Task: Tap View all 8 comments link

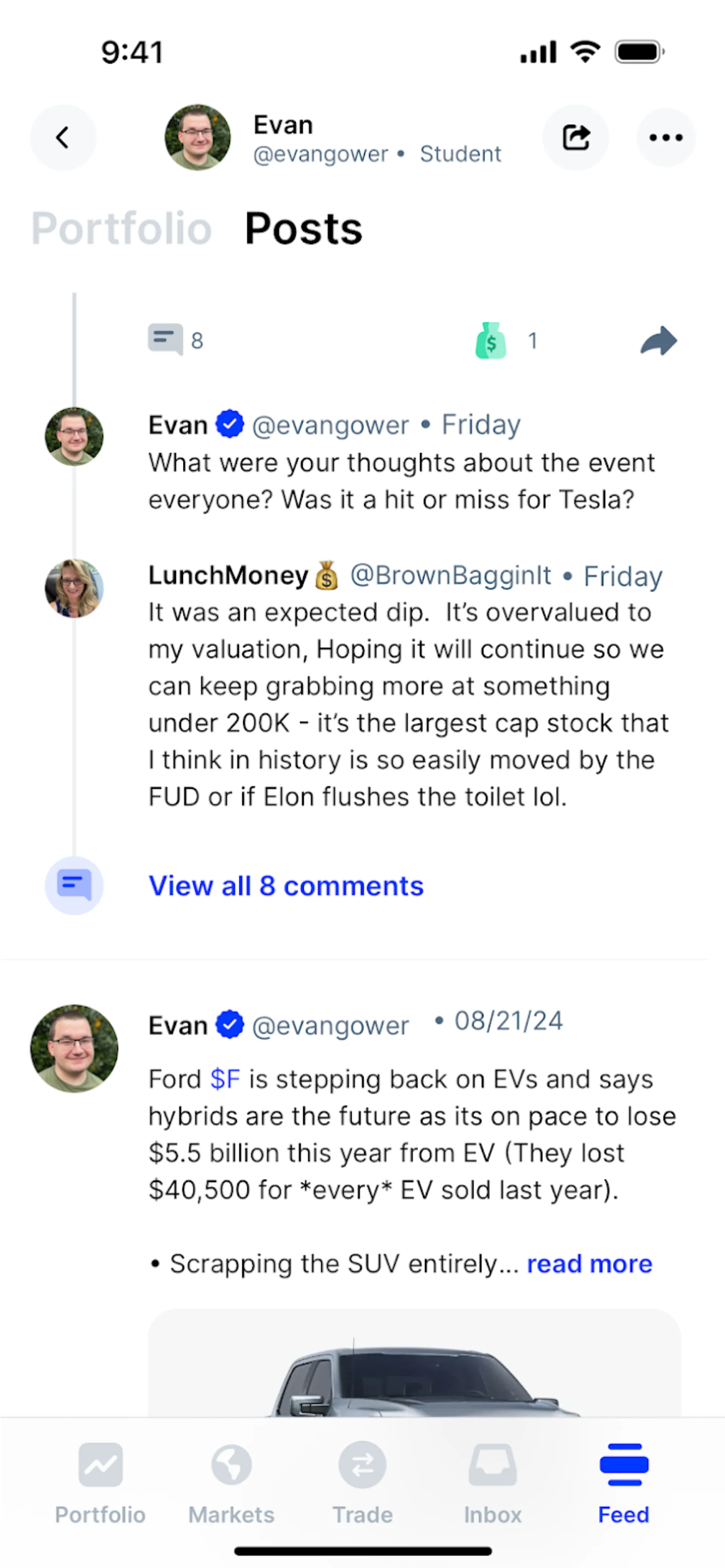Action: (x=286, y=886)
